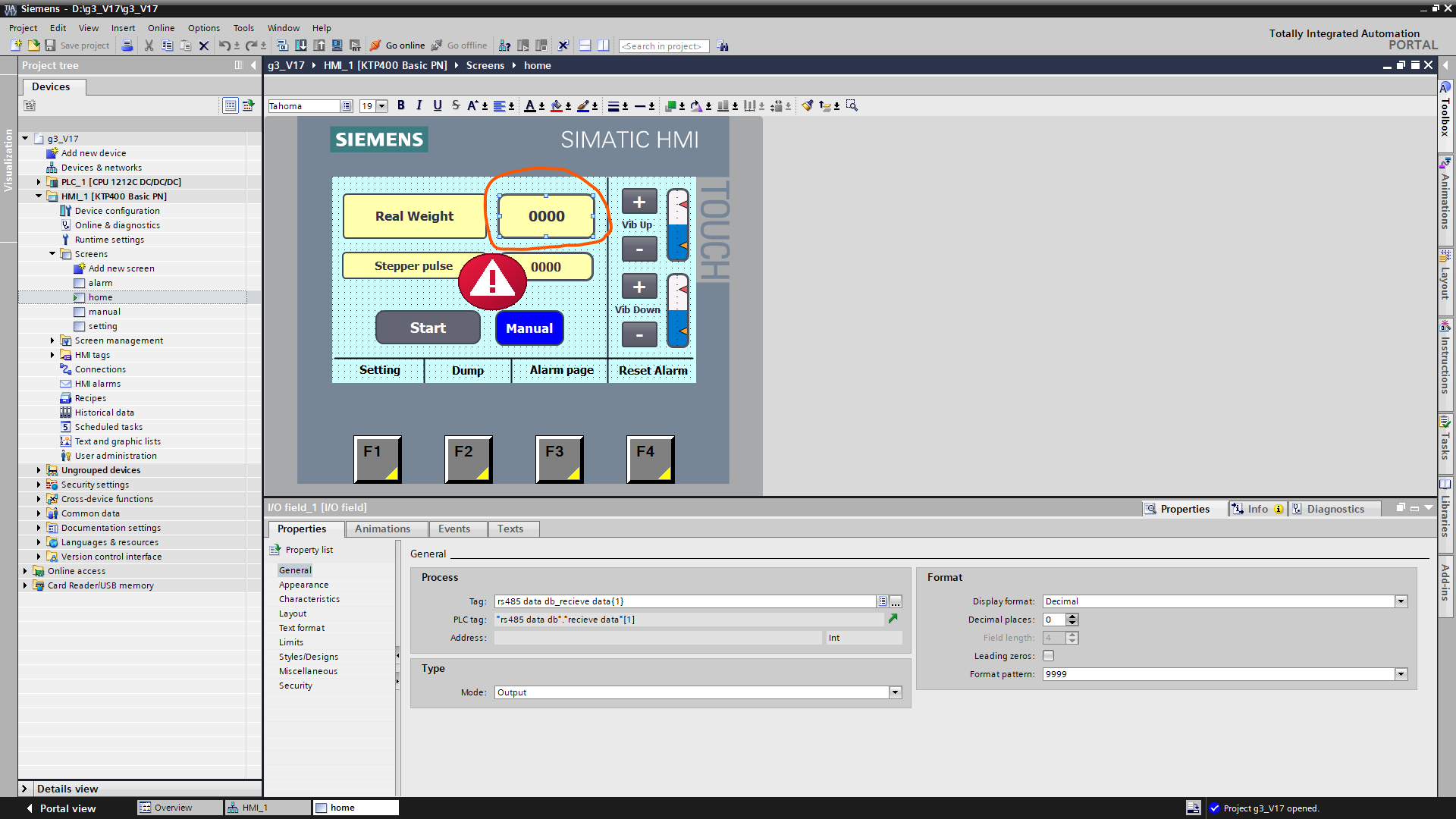Open the Options menu
The width and height of the screenshot is (1456, 819).
[203, 28]
